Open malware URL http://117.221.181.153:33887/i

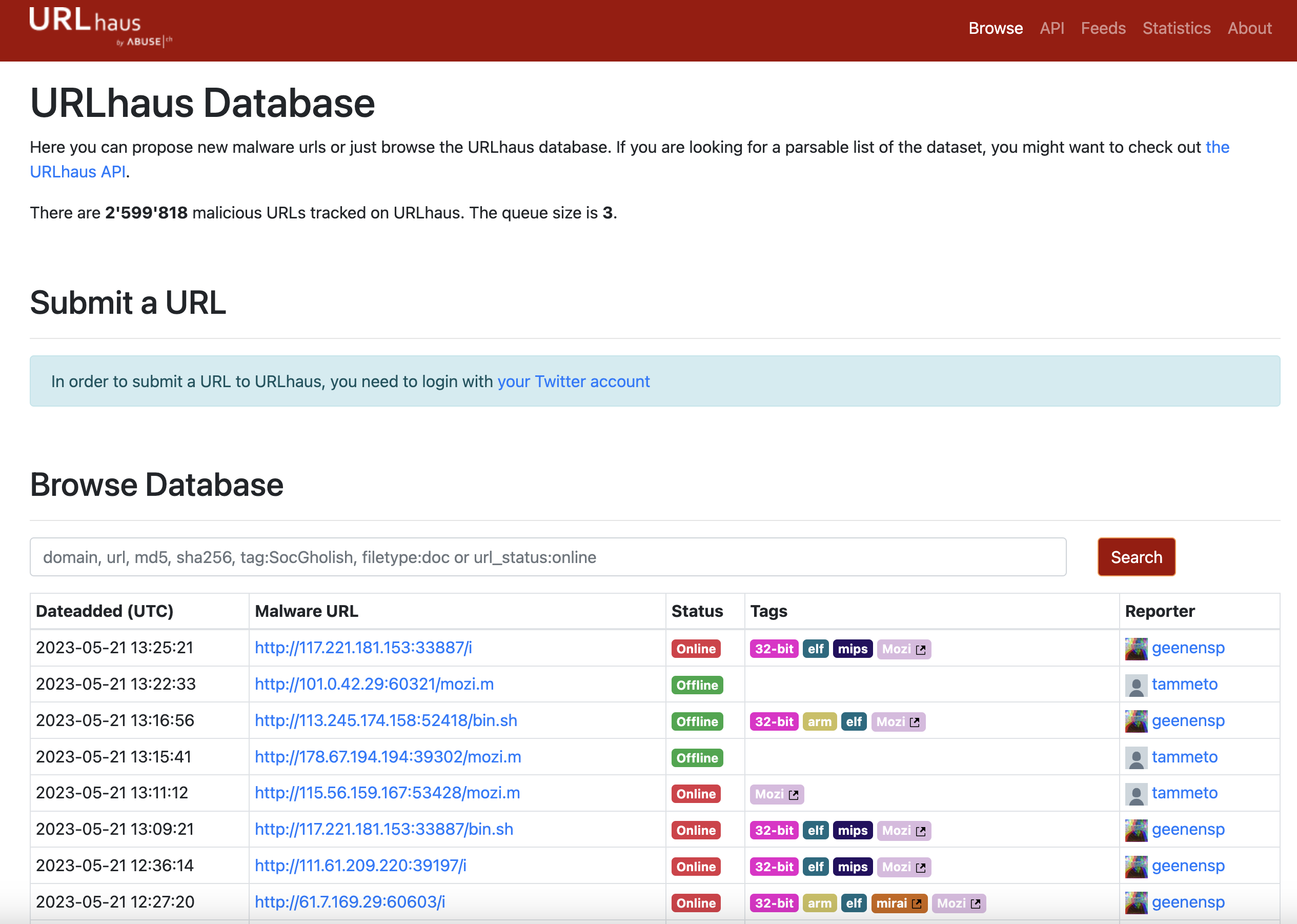pos(363,648)
